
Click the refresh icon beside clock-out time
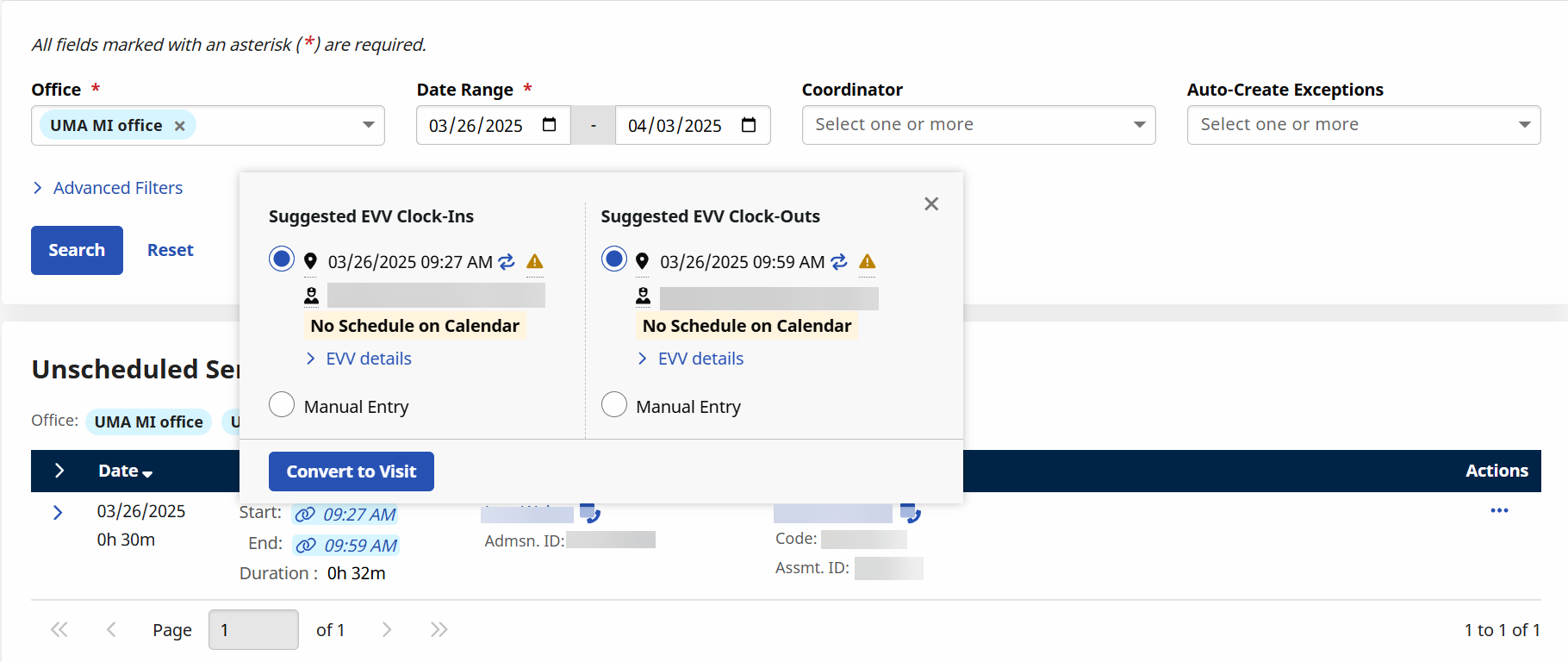click(839, 261)
